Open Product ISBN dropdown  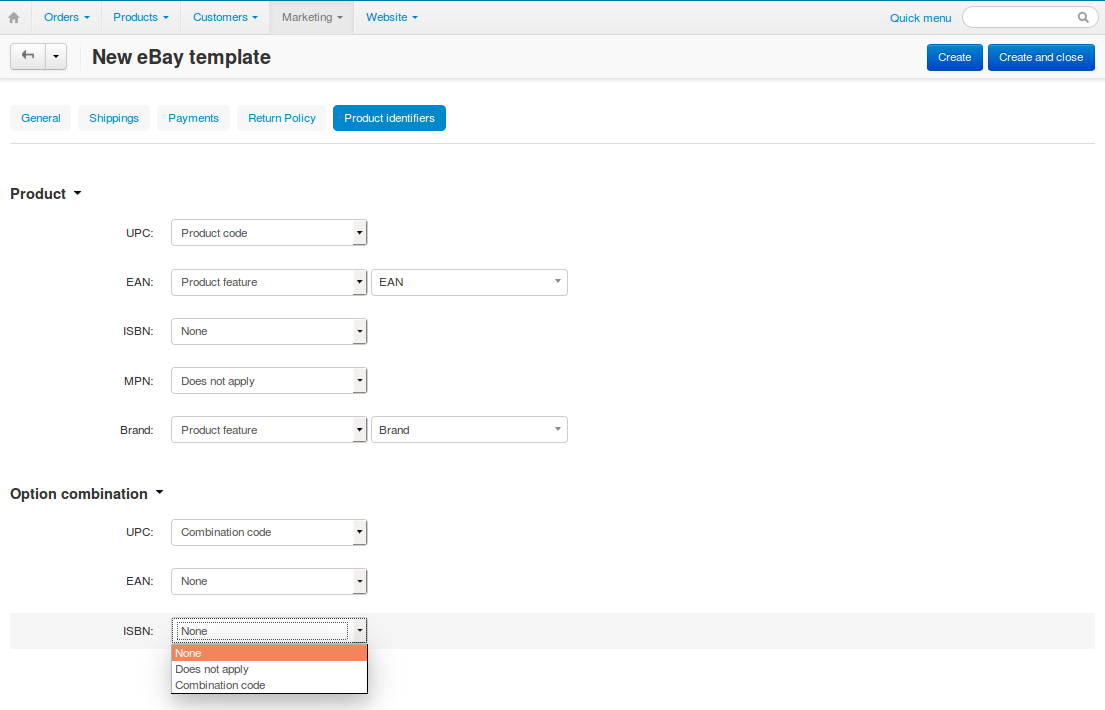[x=269, y=331]
